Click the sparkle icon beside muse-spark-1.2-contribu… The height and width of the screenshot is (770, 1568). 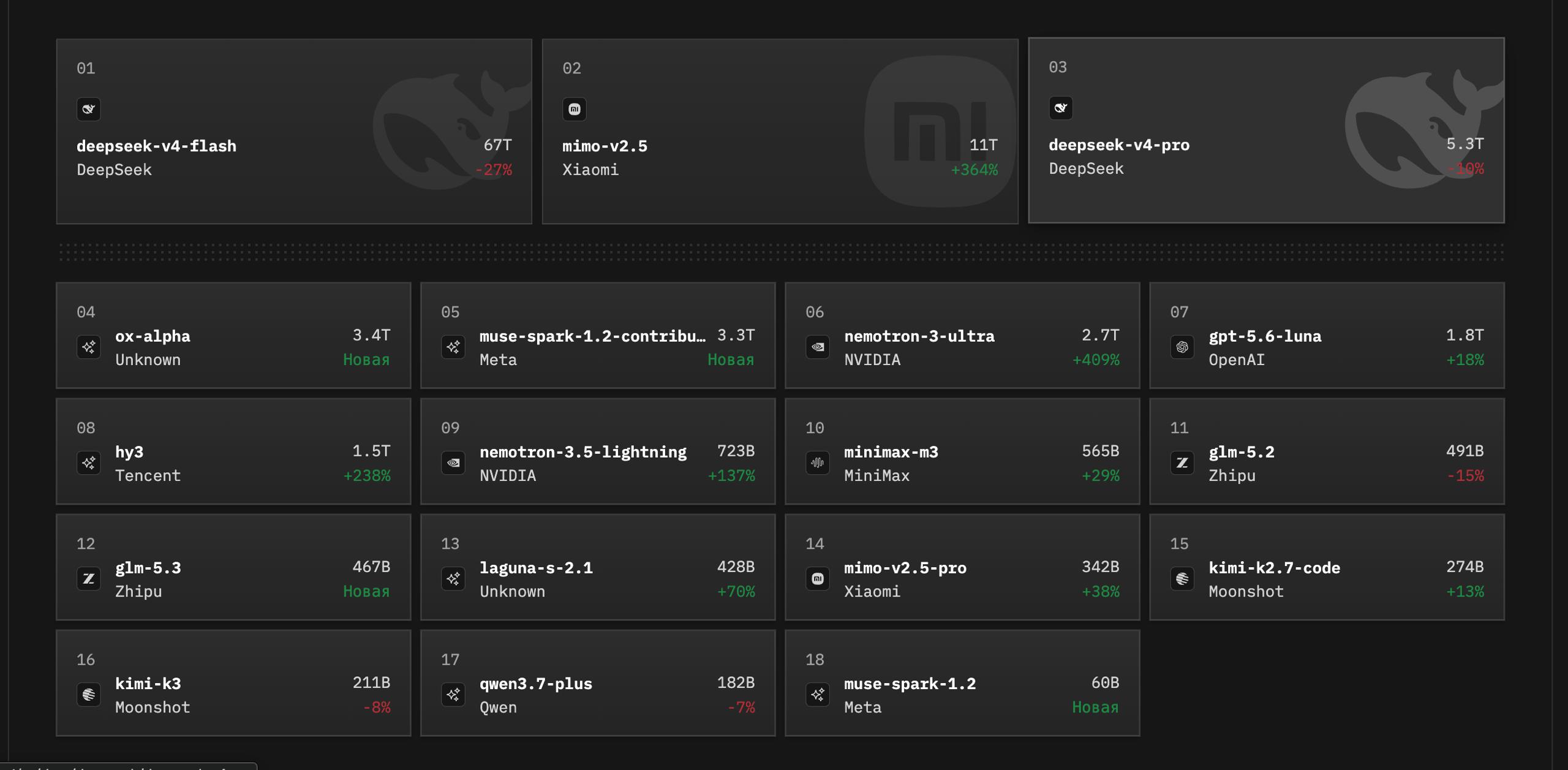coord(453,347)
